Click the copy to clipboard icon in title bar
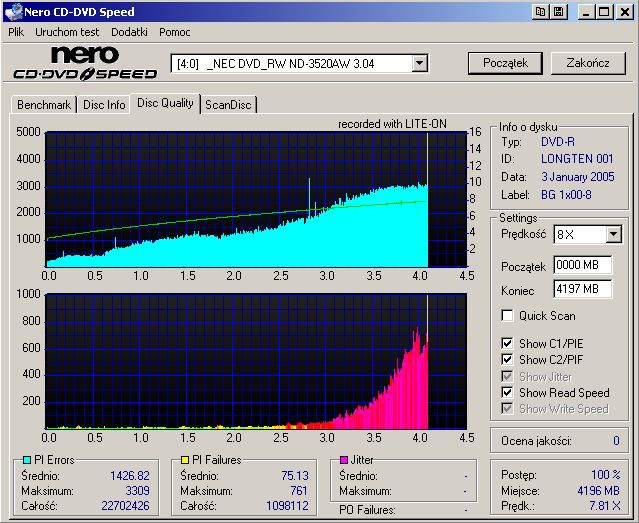The height and width of the screenshot is (523, 639). click(540, 12)
